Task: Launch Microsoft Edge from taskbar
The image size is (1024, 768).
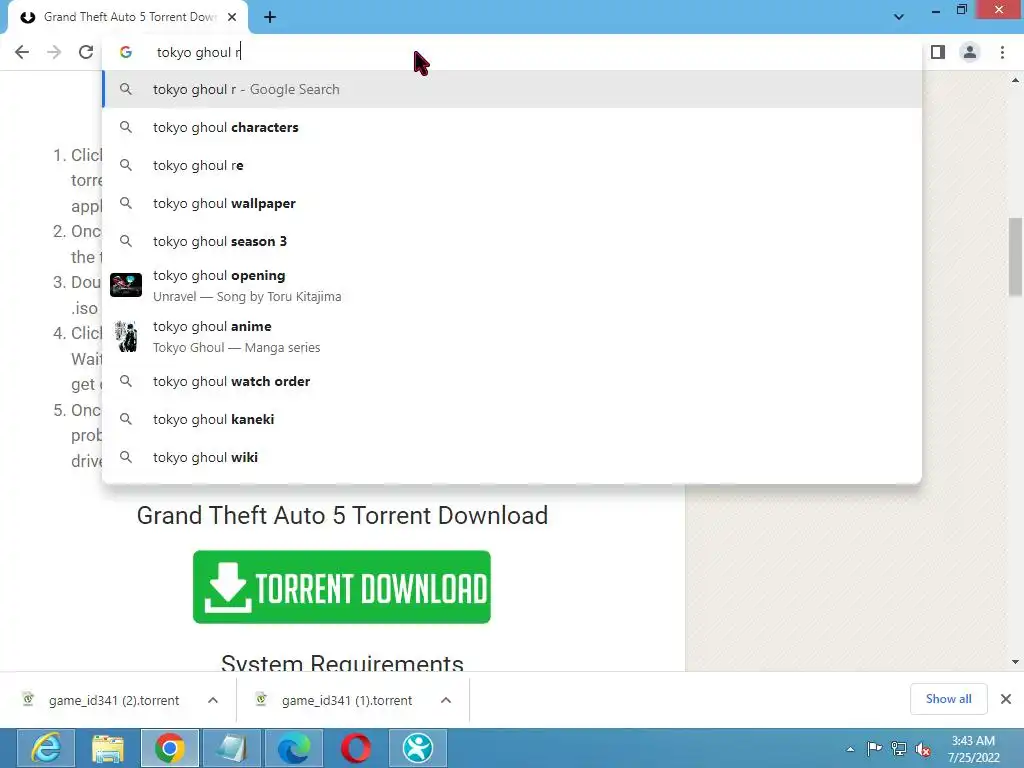Action: [294, 748]
